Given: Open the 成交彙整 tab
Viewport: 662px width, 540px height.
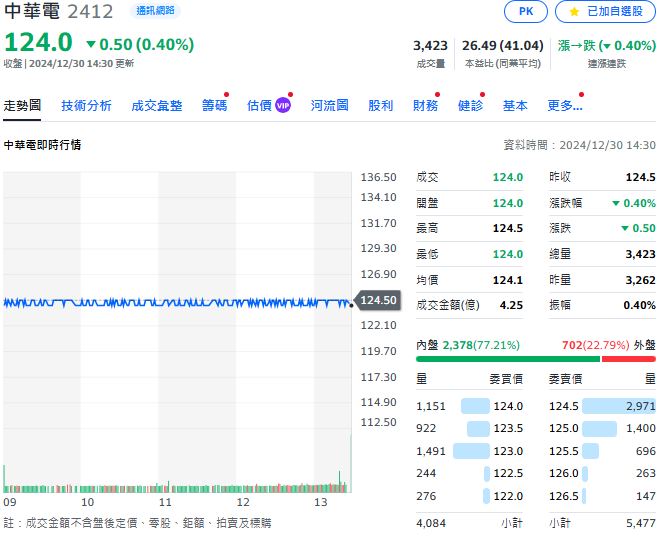Looking at the screenshot, I should [x=157, y=106].
